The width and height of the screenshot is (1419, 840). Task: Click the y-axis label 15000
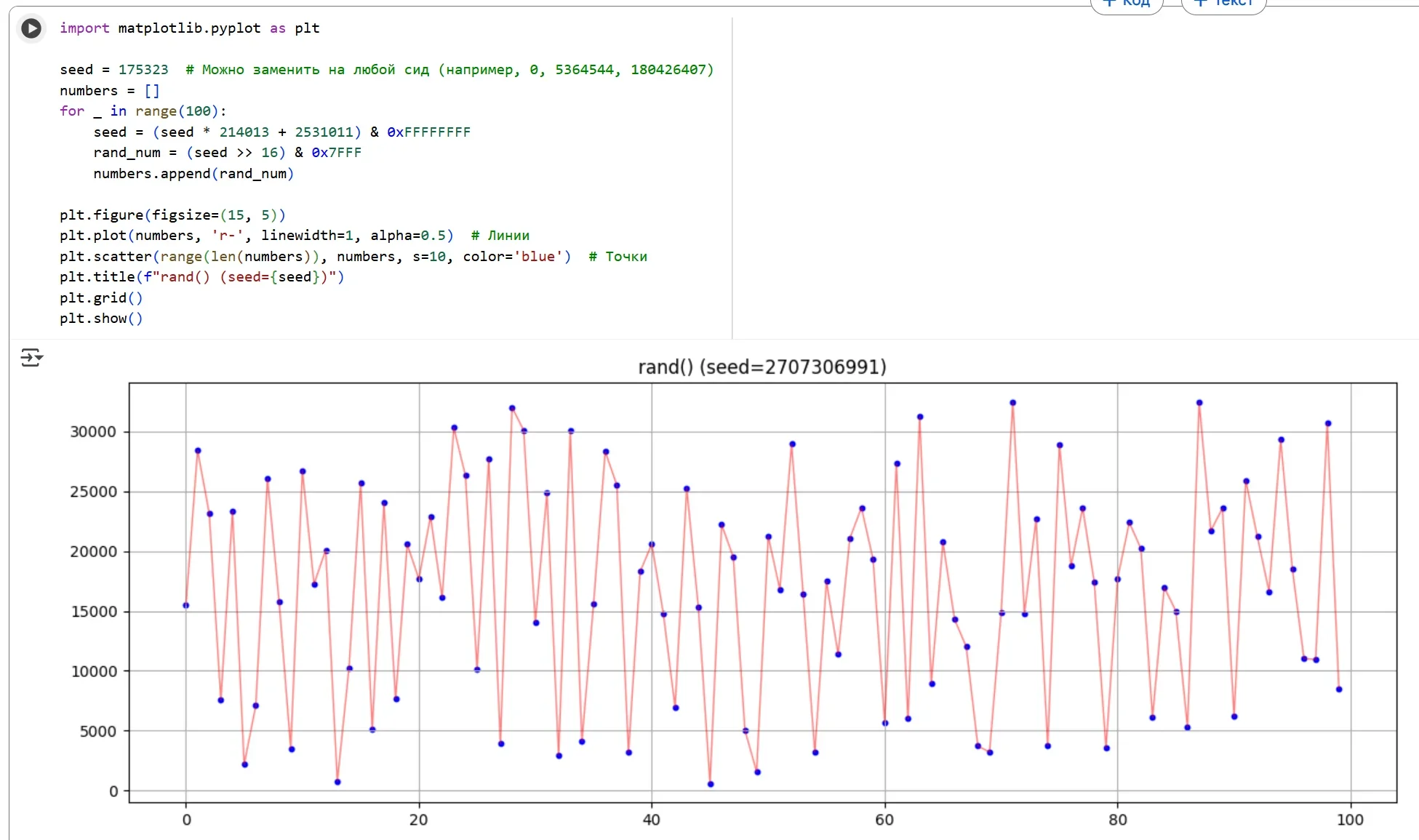pos(93,612)
